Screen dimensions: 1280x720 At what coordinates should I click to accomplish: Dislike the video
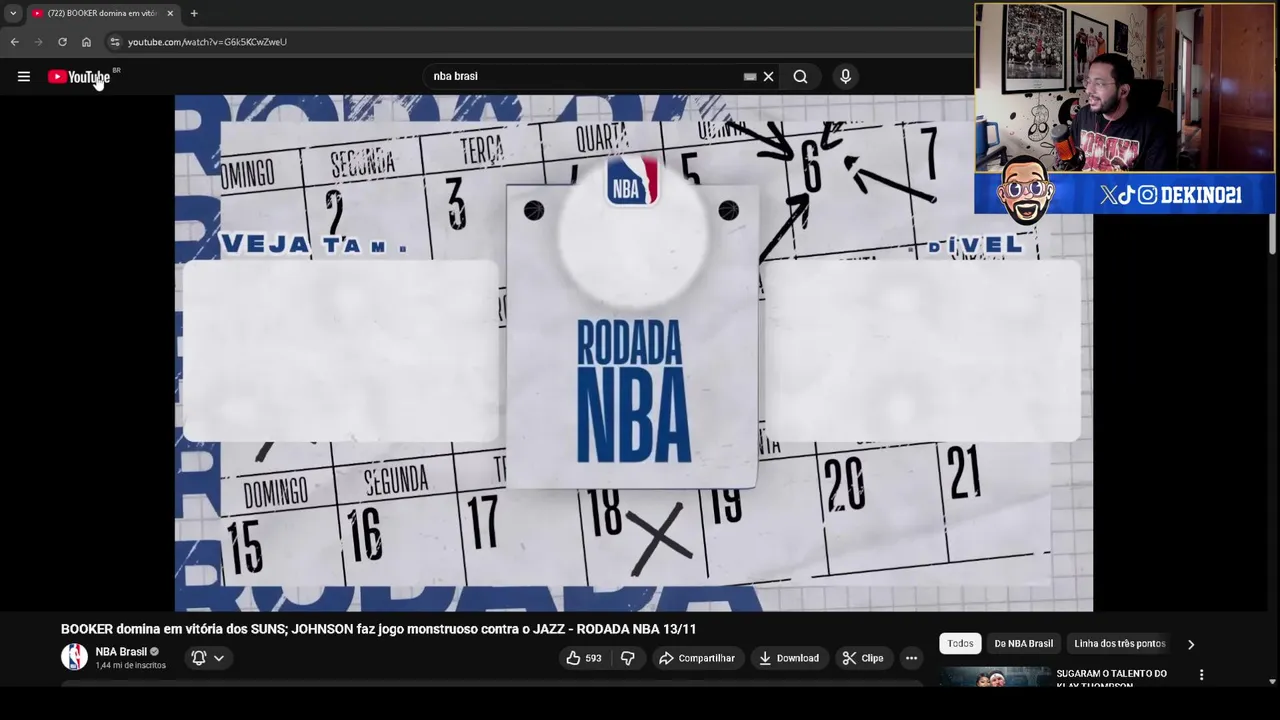[627, 658]
